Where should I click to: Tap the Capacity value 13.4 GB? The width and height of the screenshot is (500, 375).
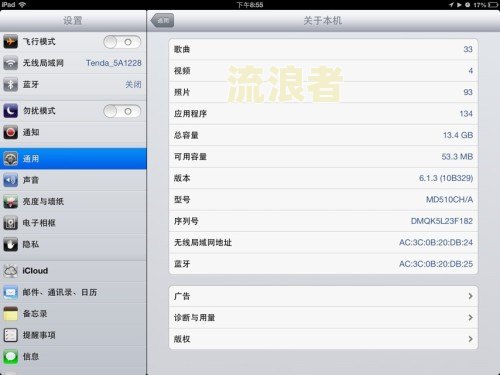pos(458,135)
